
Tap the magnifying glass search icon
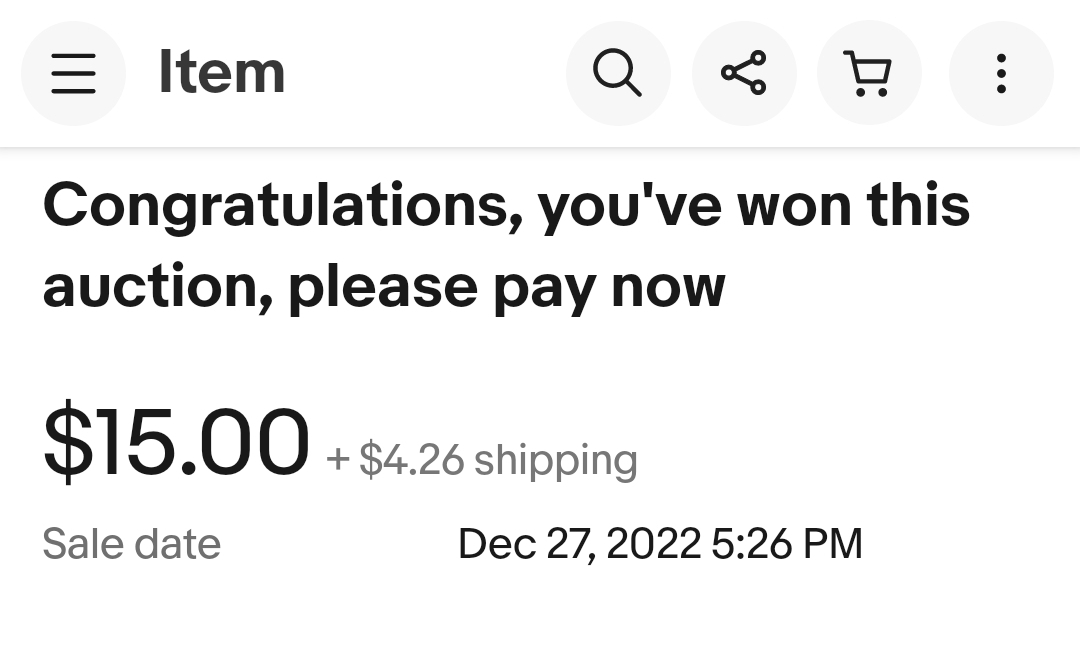618,73
